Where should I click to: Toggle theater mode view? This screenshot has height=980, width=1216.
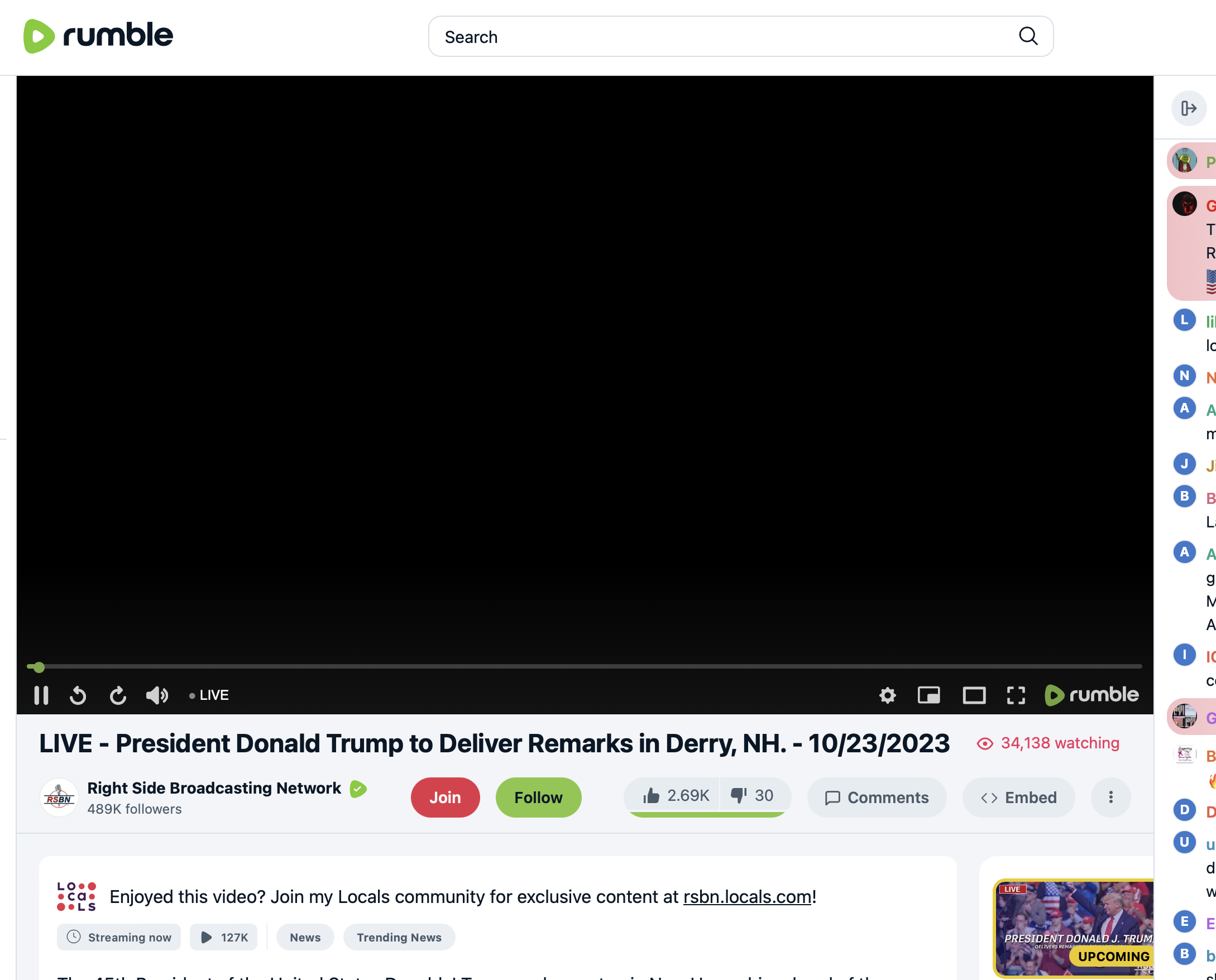[x=974, y=695]
